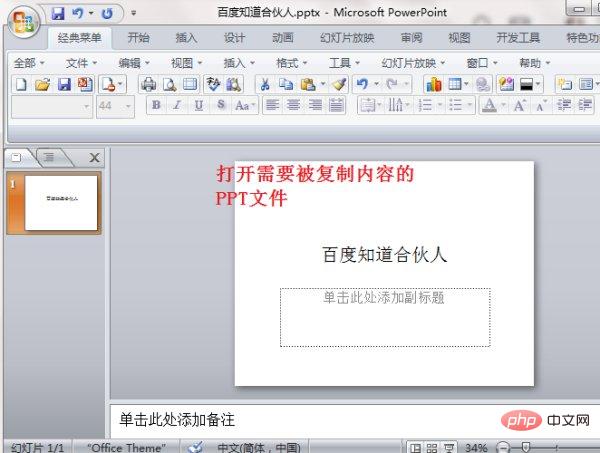
Task: Open a file with the folder icon
Action: pyautogui.click(x=42, y=84)
